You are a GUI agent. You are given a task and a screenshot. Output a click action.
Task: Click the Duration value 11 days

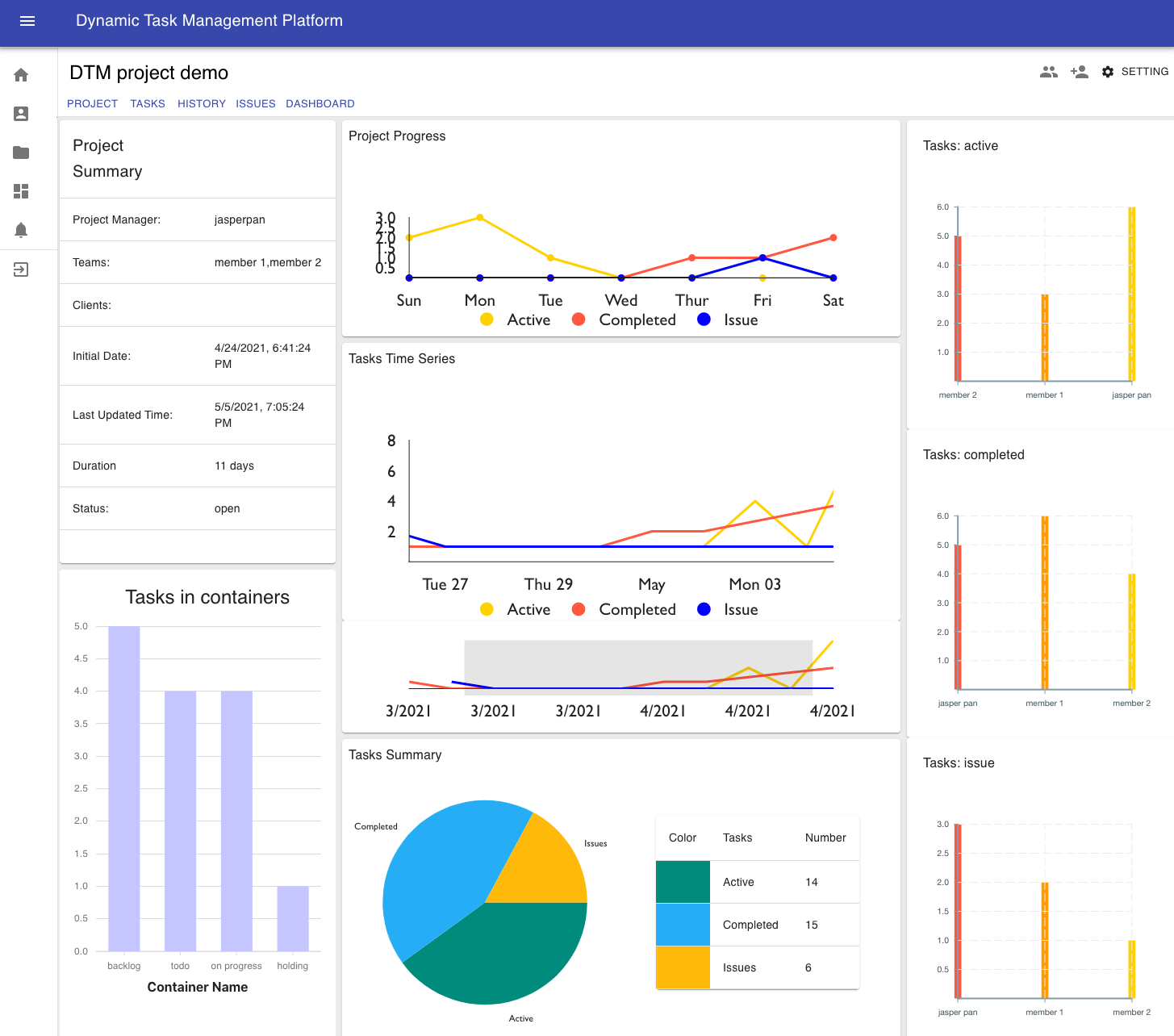coord(234,466)
